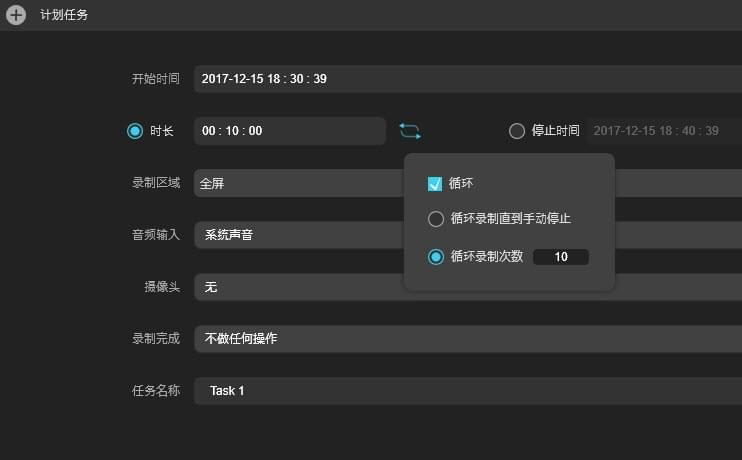Select the 时长 duration radio button

pos(135,131)
